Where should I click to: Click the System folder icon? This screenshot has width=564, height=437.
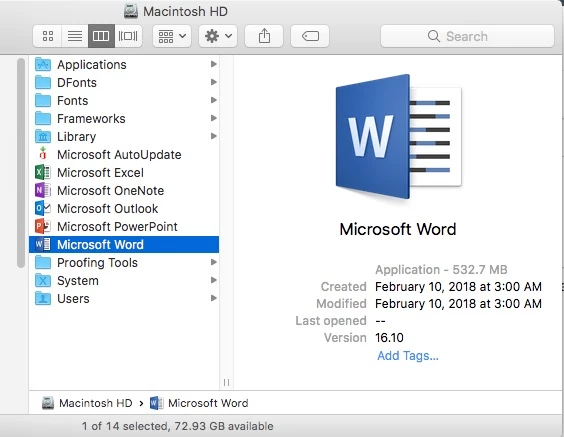click(43, 281)
